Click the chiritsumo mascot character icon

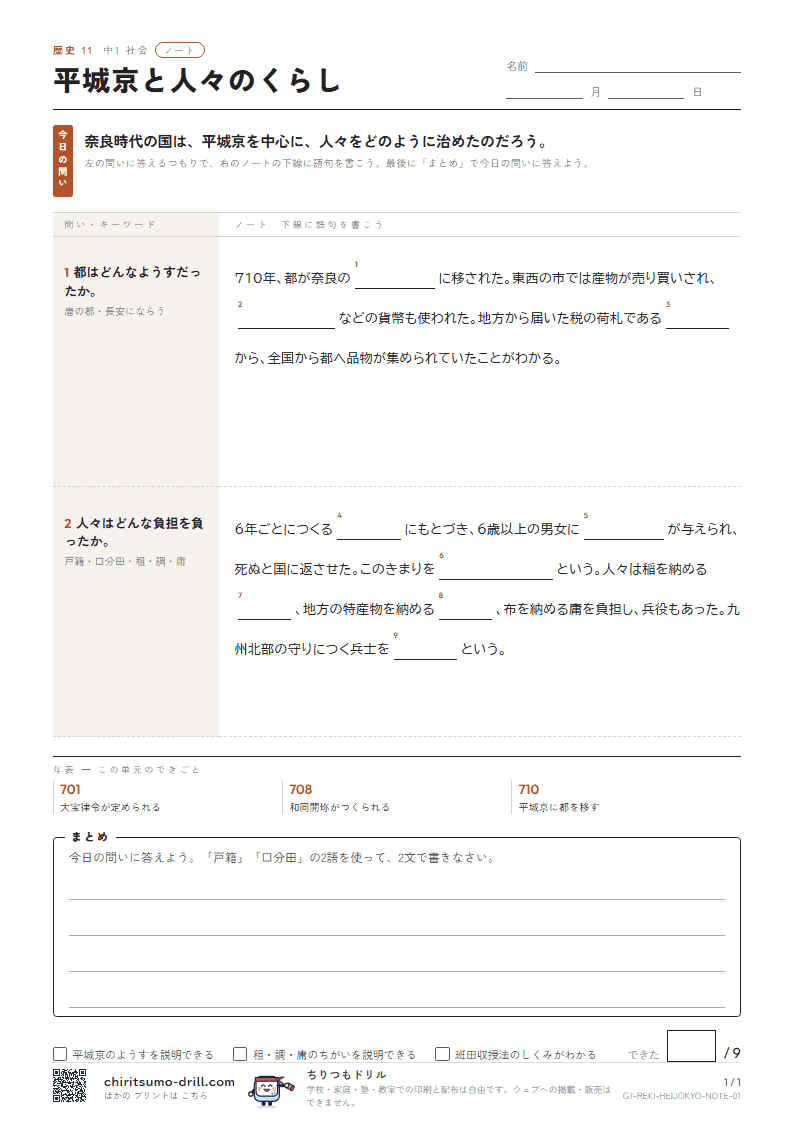pyautogui.click(x=270, y=1089)
